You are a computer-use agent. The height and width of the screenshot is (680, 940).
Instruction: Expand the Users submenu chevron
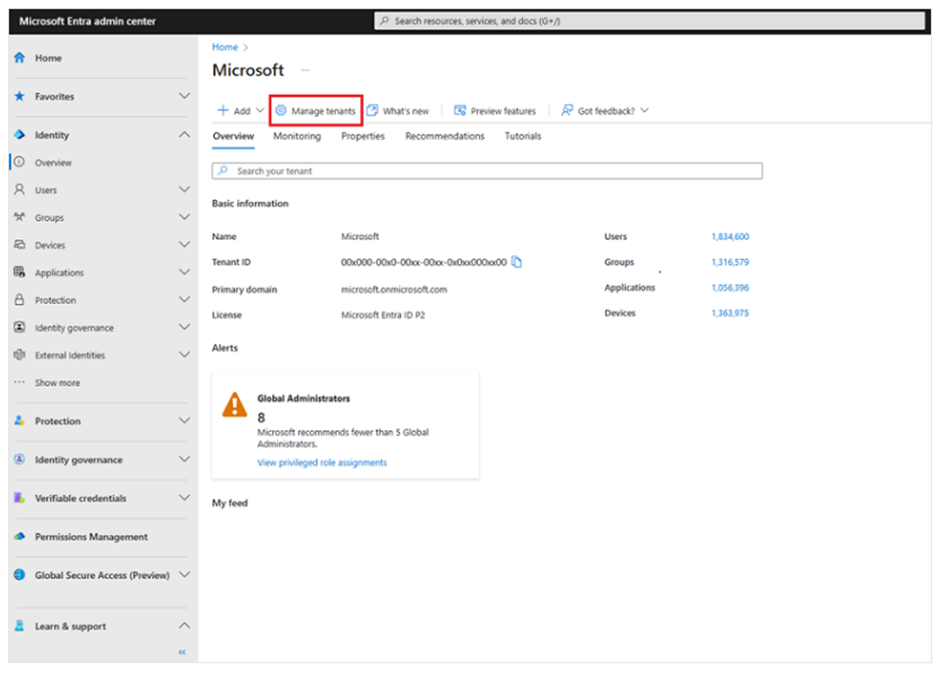point(185,189)
